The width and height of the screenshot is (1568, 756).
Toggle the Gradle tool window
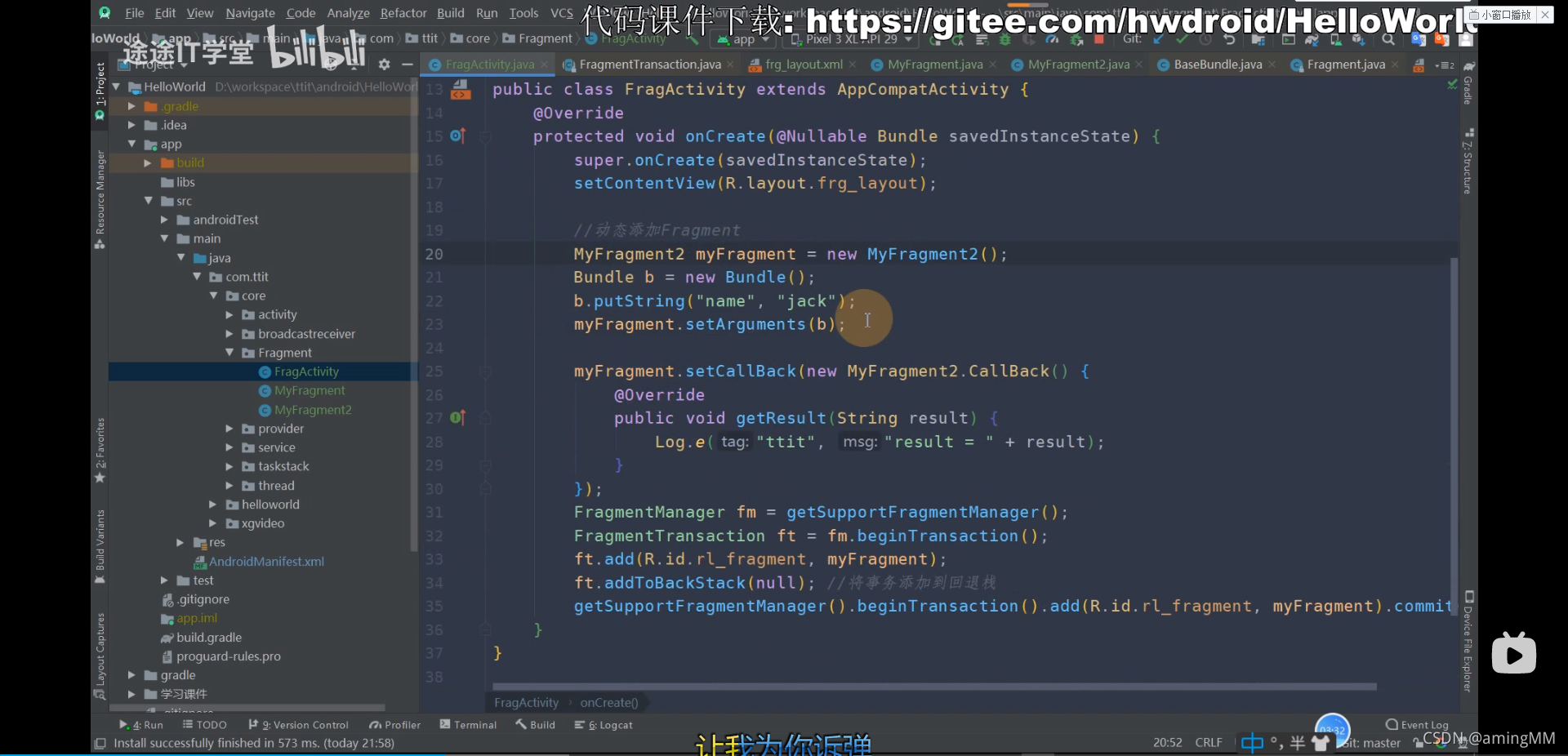pos(1468,82)
